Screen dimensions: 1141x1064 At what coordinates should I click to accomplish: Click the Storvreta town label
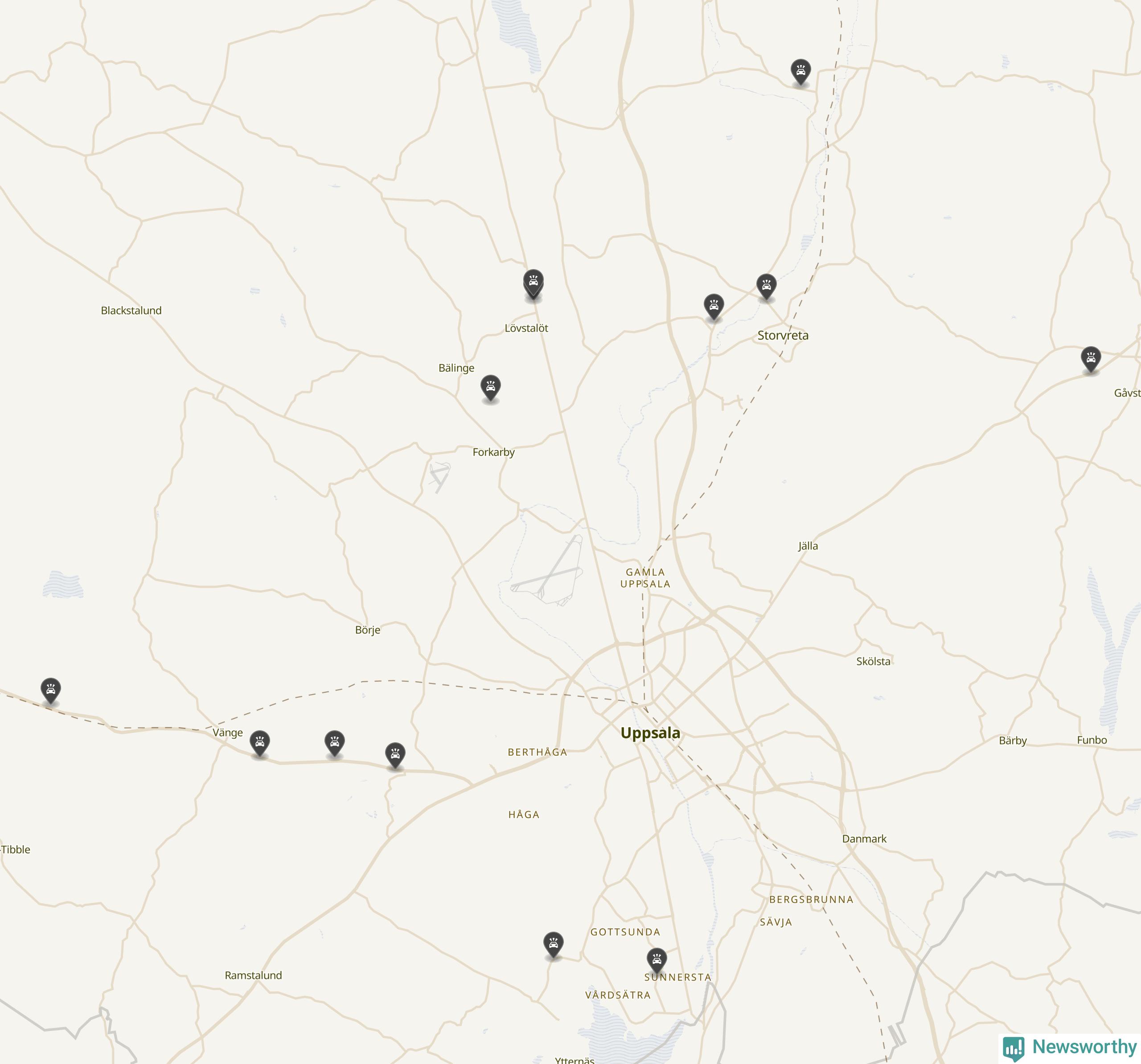[x=783, y=336]
